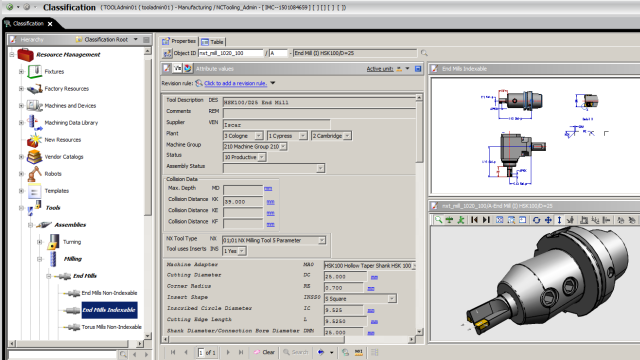This screenshot has width=640, height=360.
Task: Click the globe search icon in bottom toolbar
Action: coord(345,352)
